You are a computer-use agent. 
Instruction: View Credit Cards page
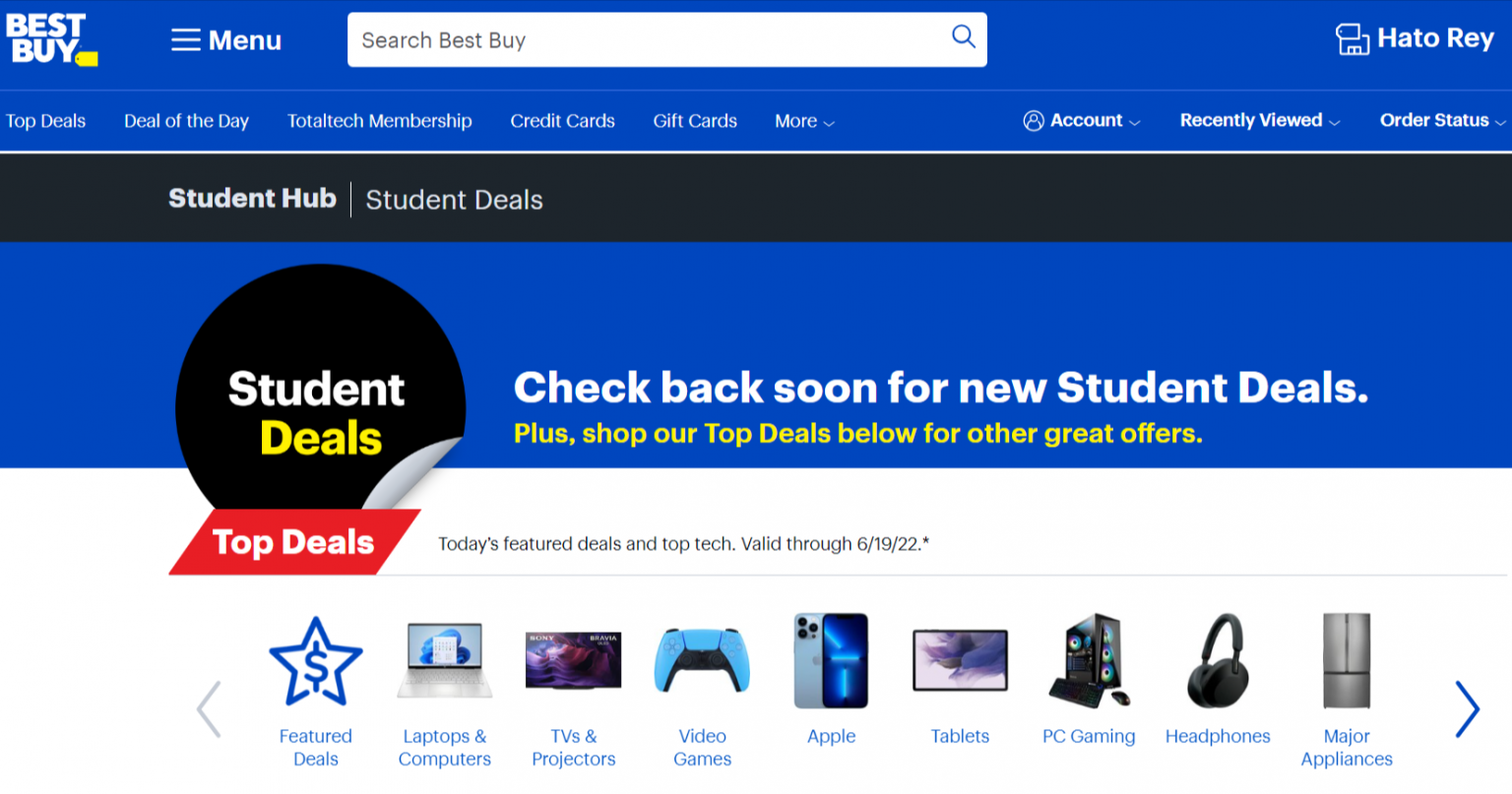click(x=562, y=120)
